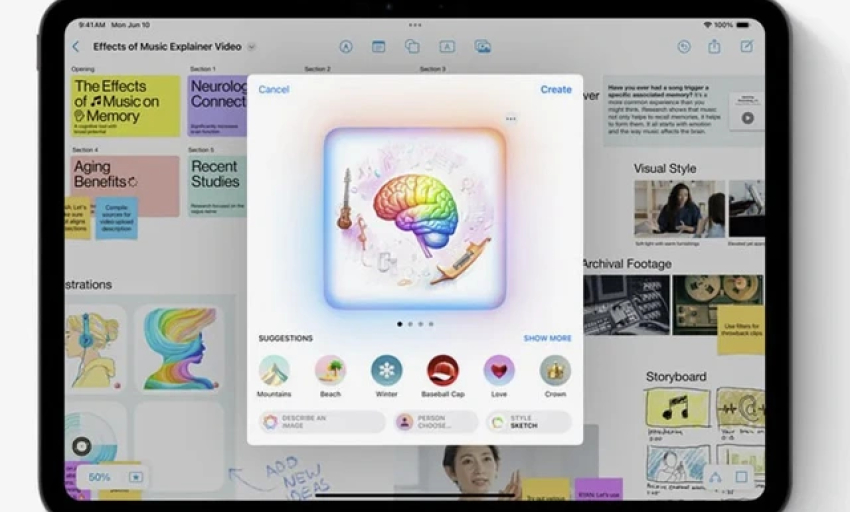Open the shapes library icon
The image size is (850, 512).
(413, 47)
